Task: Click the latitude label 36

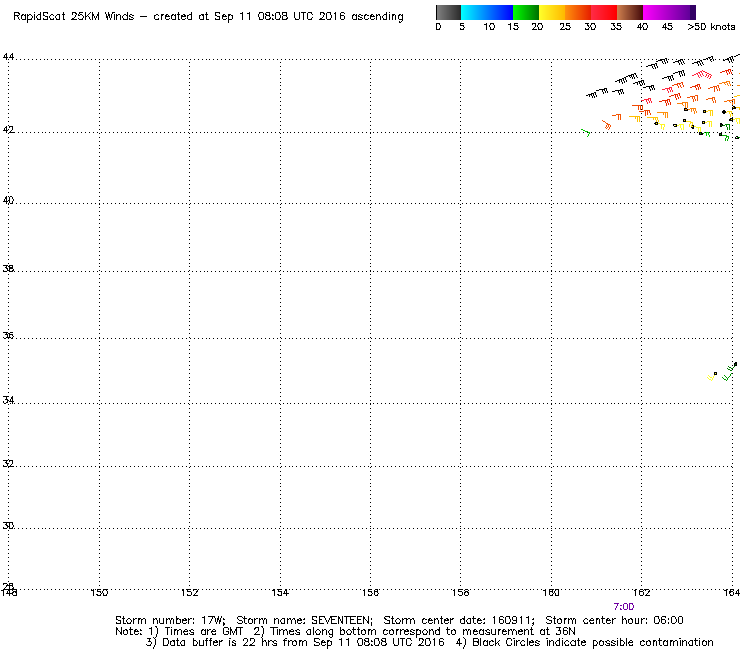Action: pos(8,336)
